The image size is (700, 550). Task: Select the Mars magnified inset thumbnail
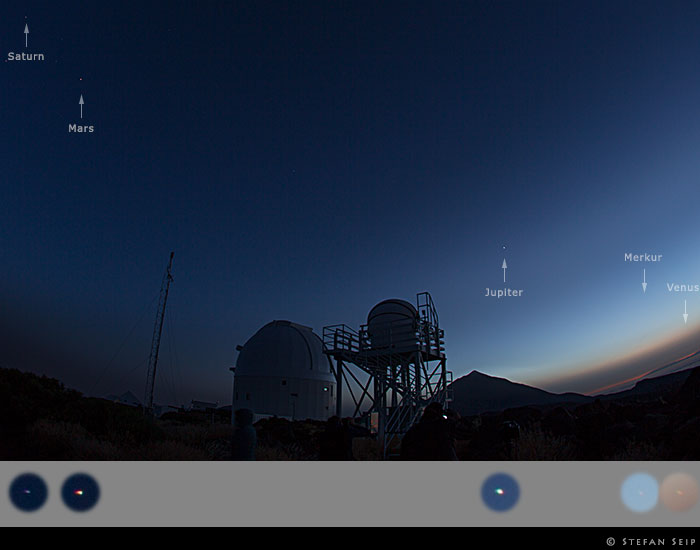(80, 492)
